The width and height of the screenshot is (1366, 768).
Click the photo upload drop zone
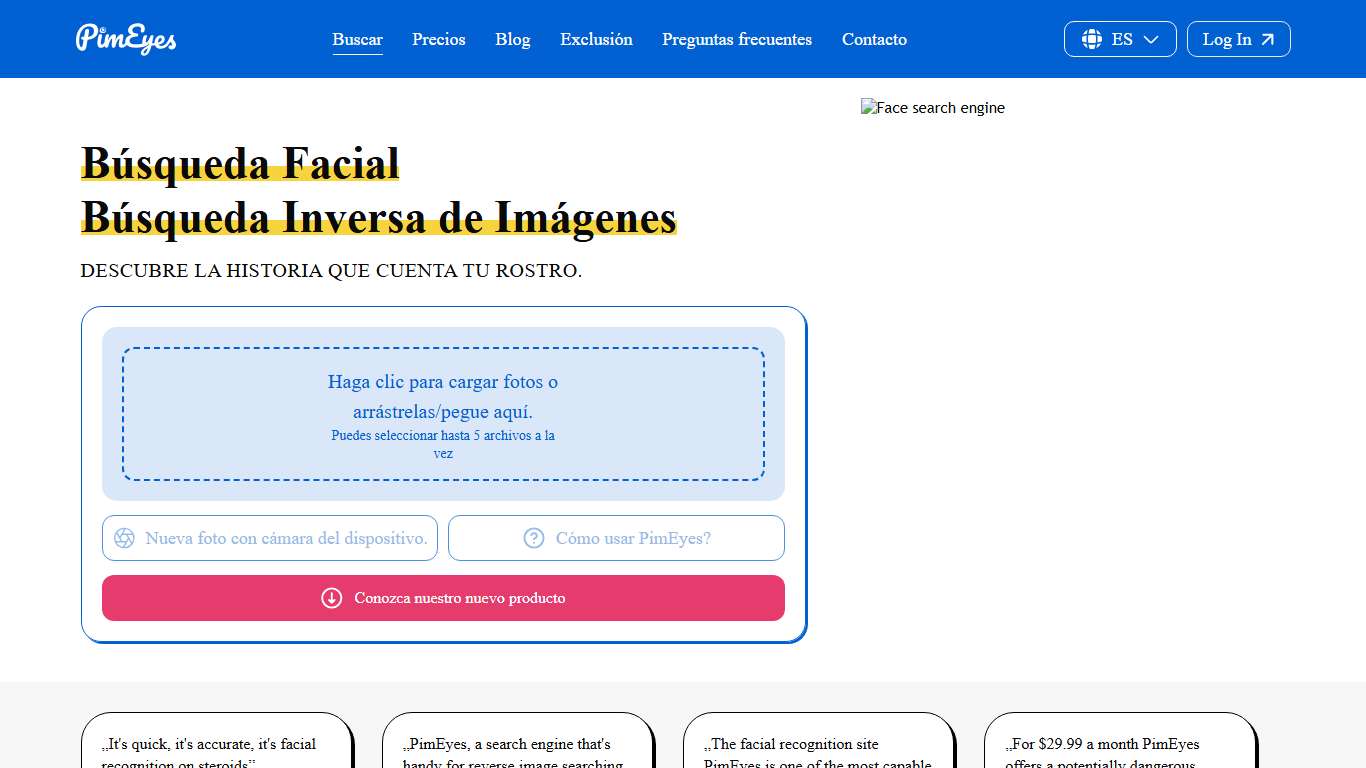443,413
